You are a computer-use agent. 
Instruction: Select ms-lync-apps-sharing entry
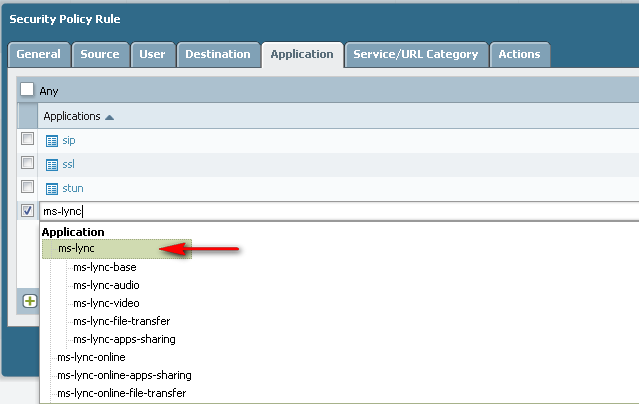124,339
